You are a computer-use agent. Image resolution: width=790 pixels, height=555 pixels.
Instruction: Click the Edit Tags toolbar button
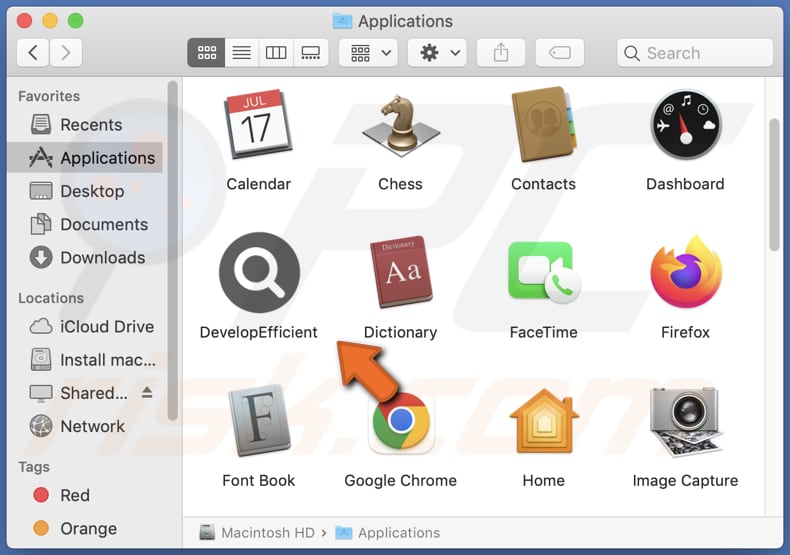pyautogui.click(x=560, y=52)
